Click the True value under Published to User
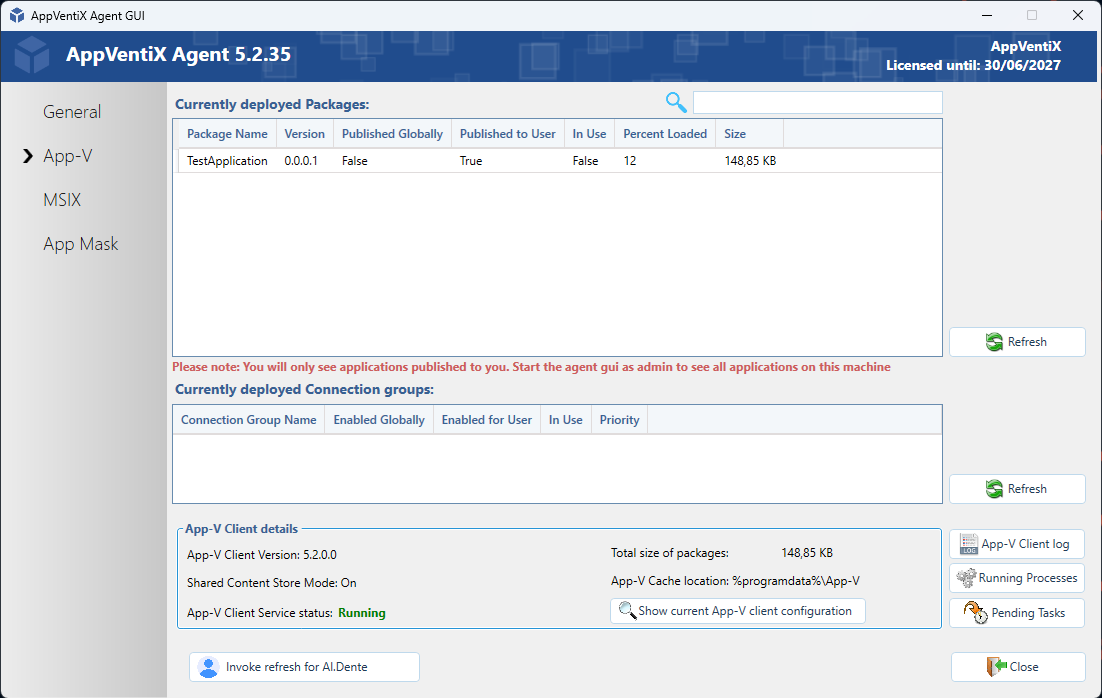The image size is (1102, 698). click(x=471, y=161)
